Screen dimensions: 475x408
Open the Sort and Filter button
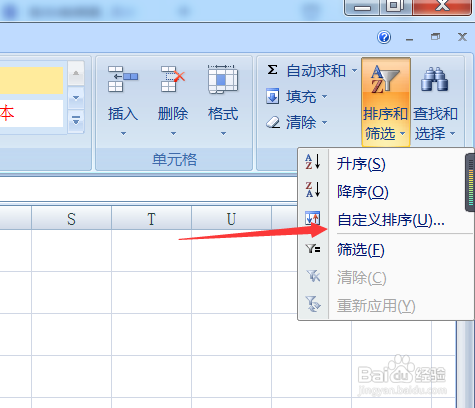[386, 102]
